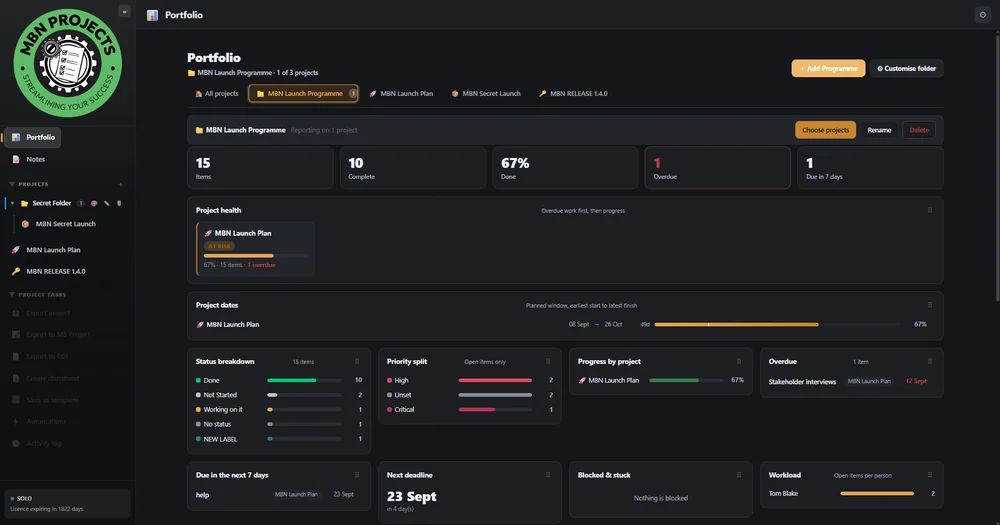Click the Priority split card grip handle
This screenshot has height=525, width=1000.
tap(548, 361)
